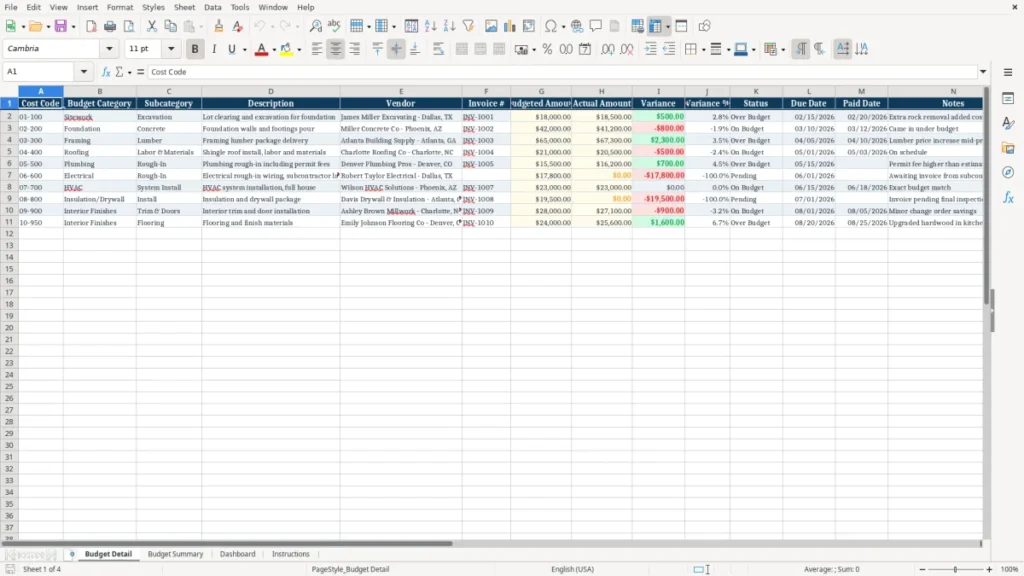1024x576 pixels.
Task: Insert comment toolbar icon
Action: pyautogui.click(x=596, y=26)
